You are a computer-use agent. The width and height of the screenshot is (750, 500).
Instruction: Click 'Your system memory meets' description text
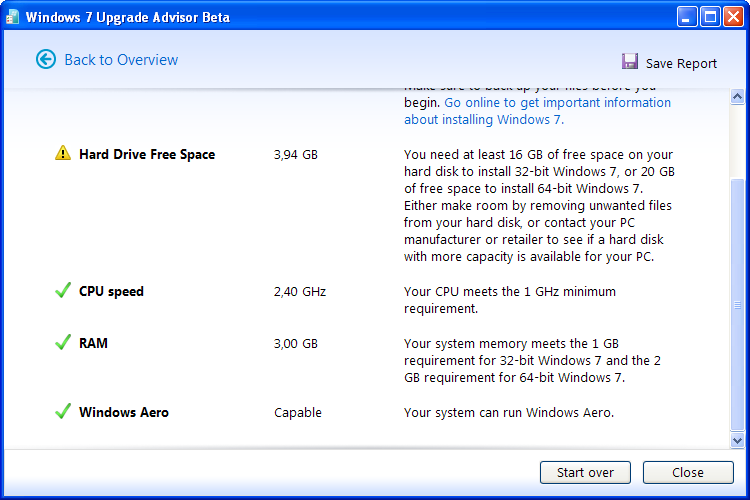(x=532, y=360)
